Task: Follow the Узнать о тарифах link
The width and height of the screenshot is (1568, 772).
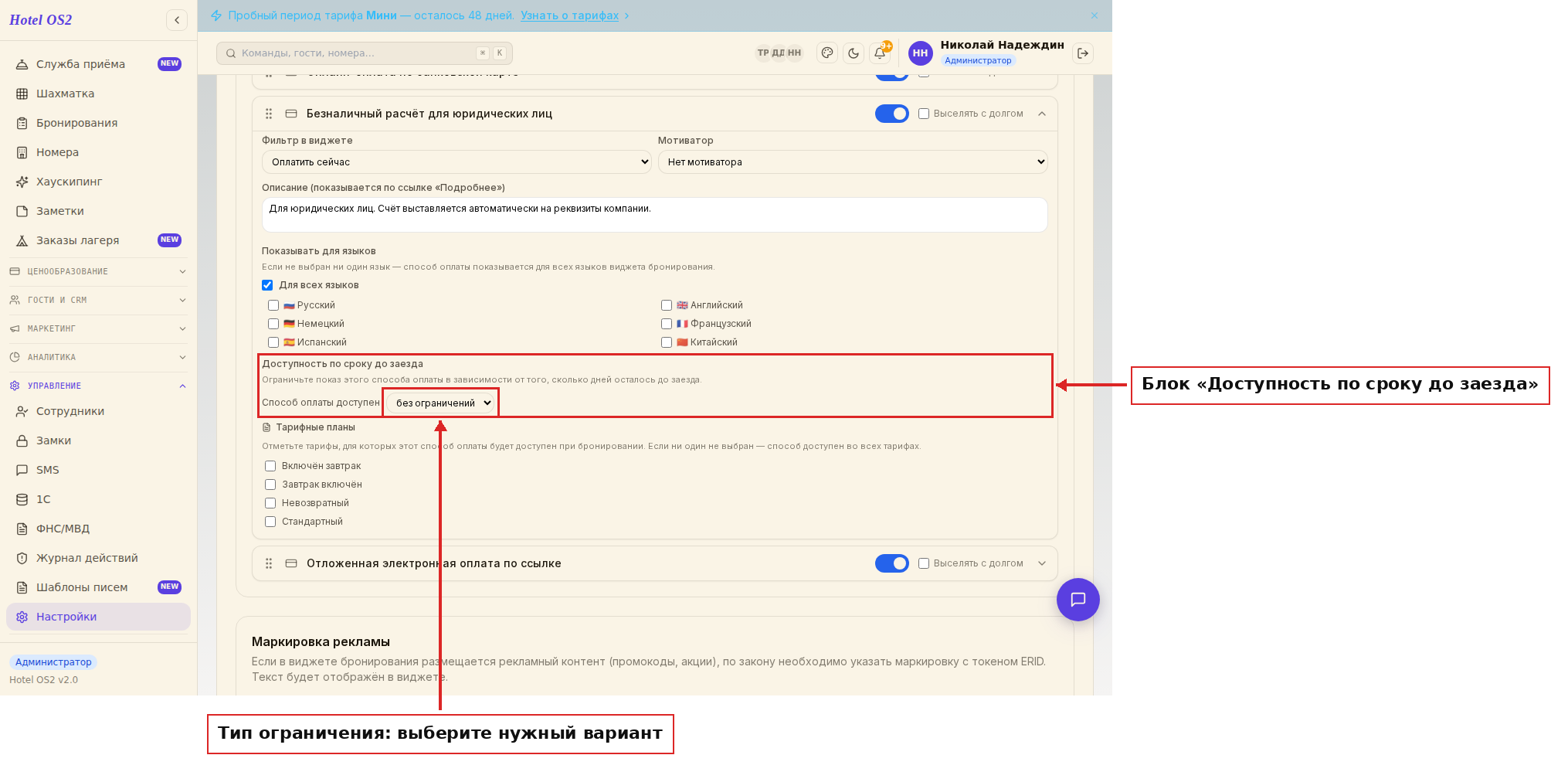Action: (569, 15)
